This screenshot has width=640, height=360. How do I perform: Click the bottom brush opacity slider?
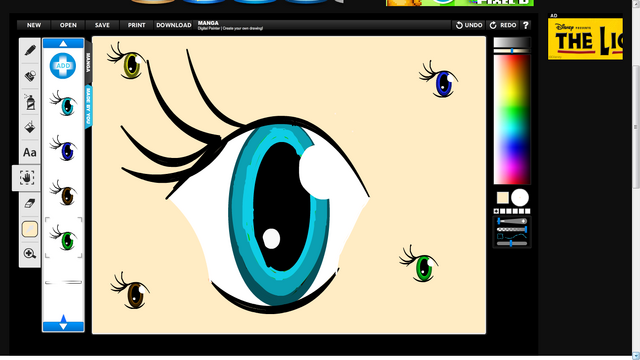(512, 243)
